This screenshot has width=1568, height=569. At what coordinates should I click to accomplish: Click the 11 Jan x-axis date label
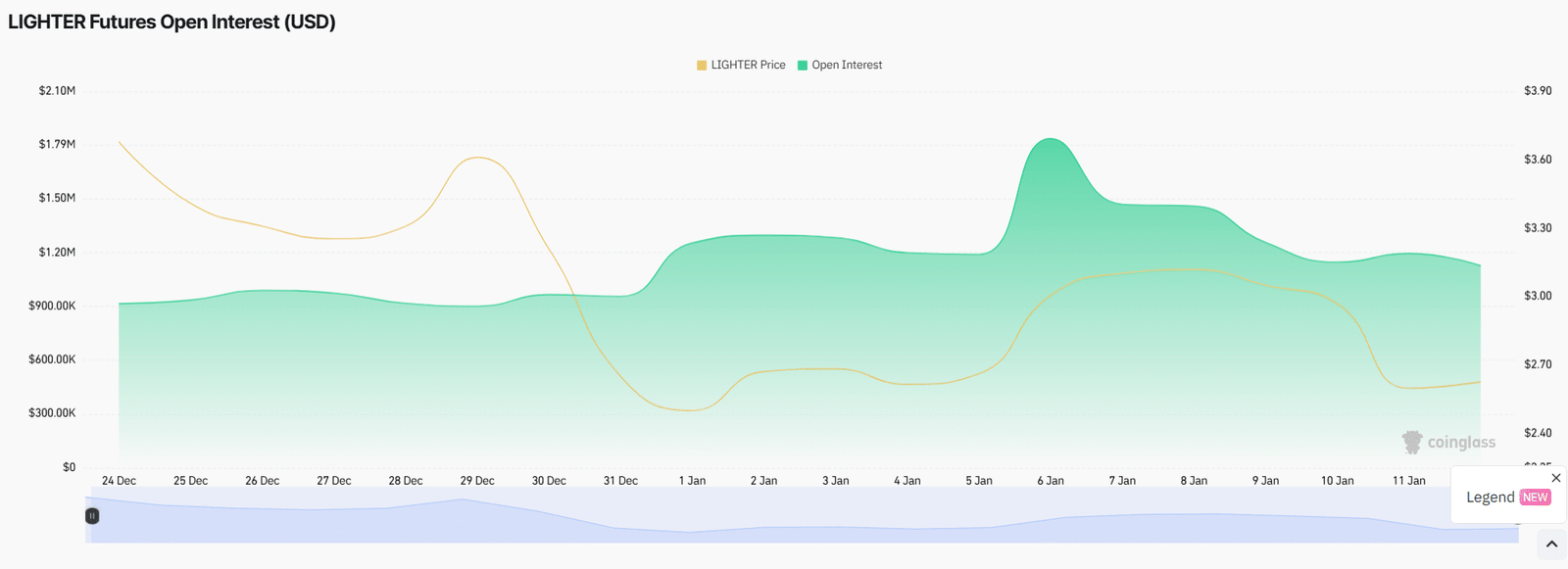point(1408,481)
